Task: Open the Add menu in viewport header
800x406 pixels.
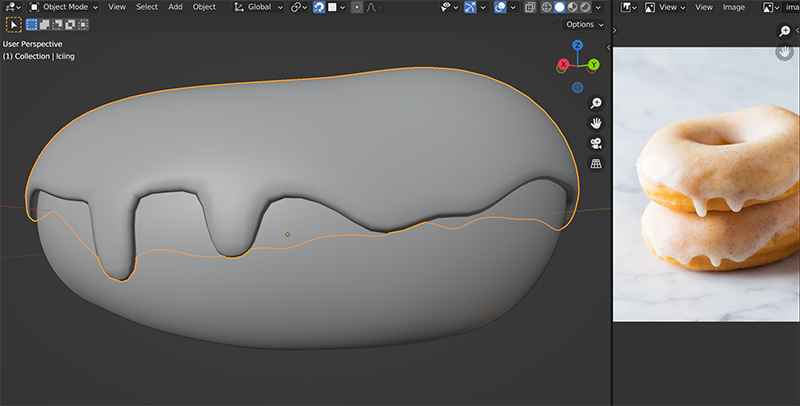Action: [x=175, y=7]
